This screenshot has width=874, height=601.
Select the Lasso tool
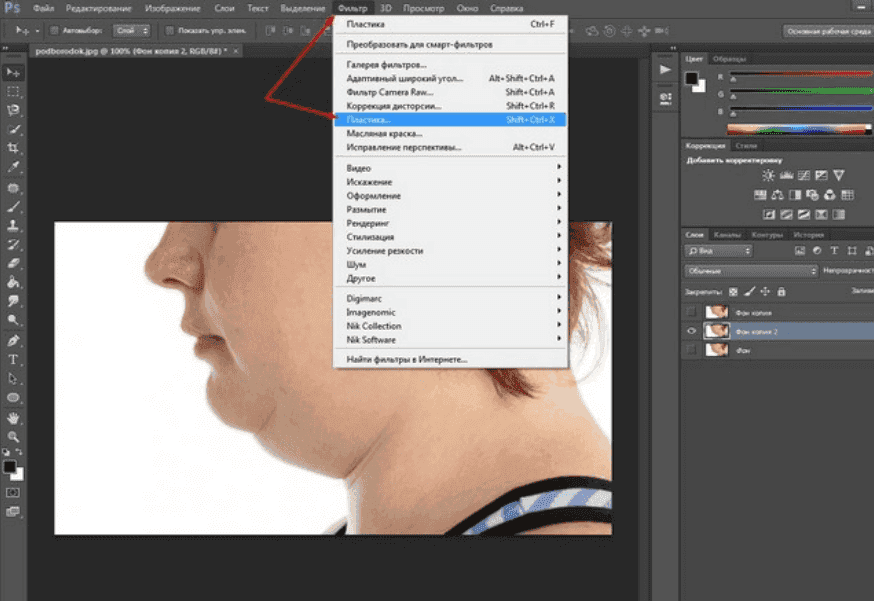[14, 110]
